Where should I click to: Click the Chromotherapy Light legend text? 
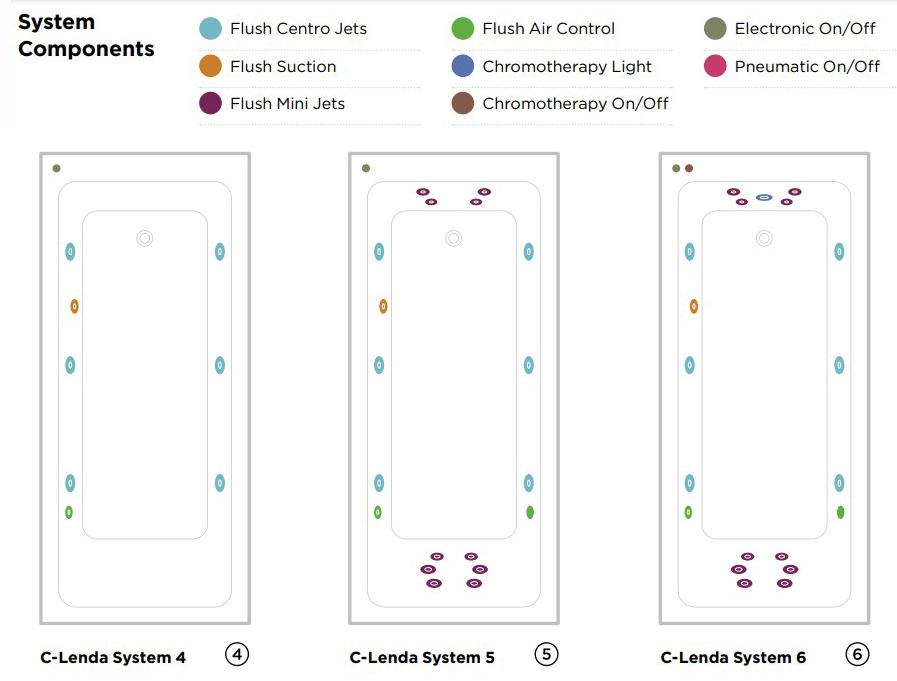tap(567, 67)
